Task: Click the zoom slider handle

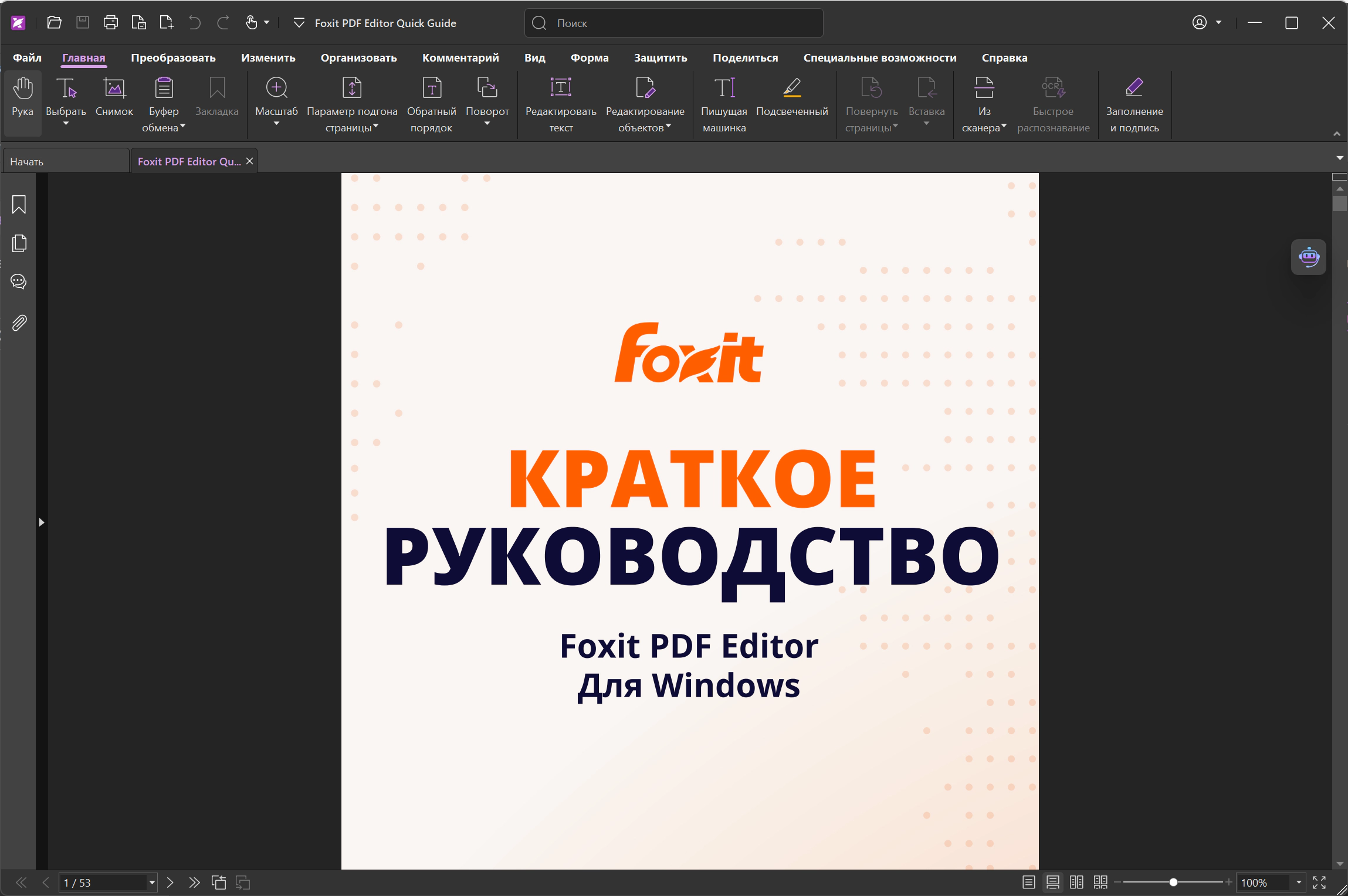Action: (x=1173, y=883)
